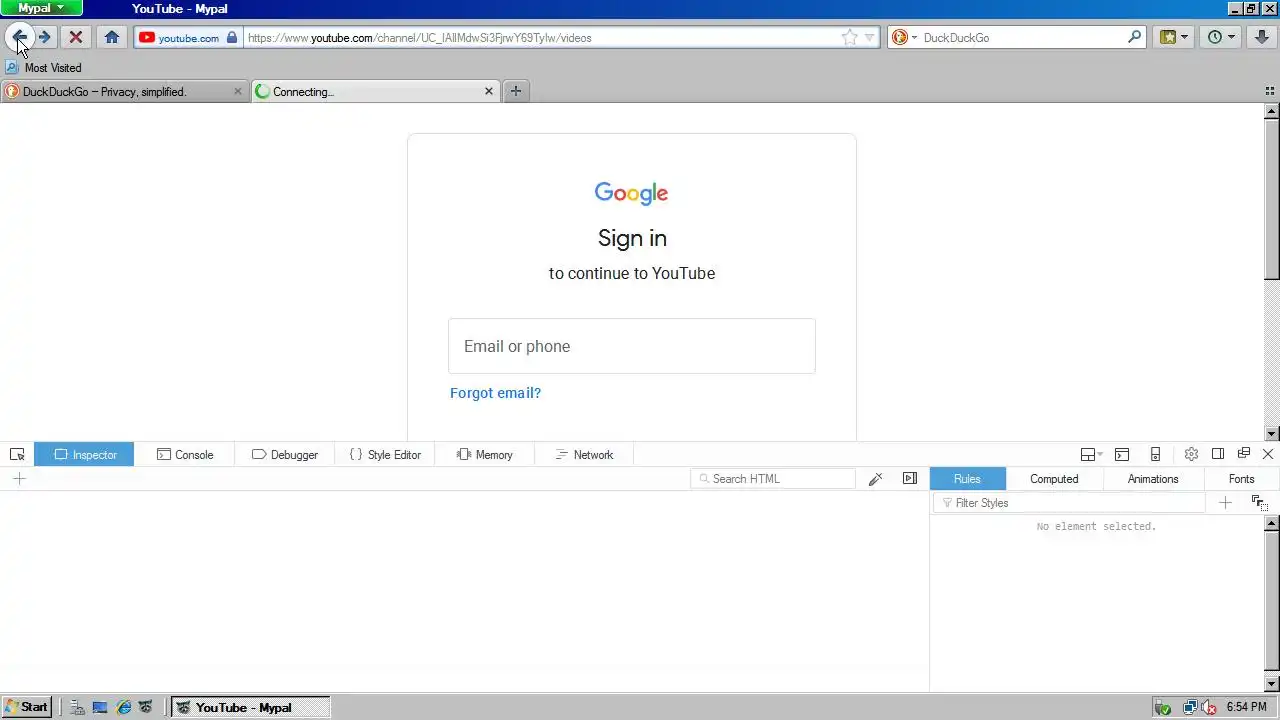
Task: Close the Connecting tab
Action: pyautogui.click(x=489, y=91)
